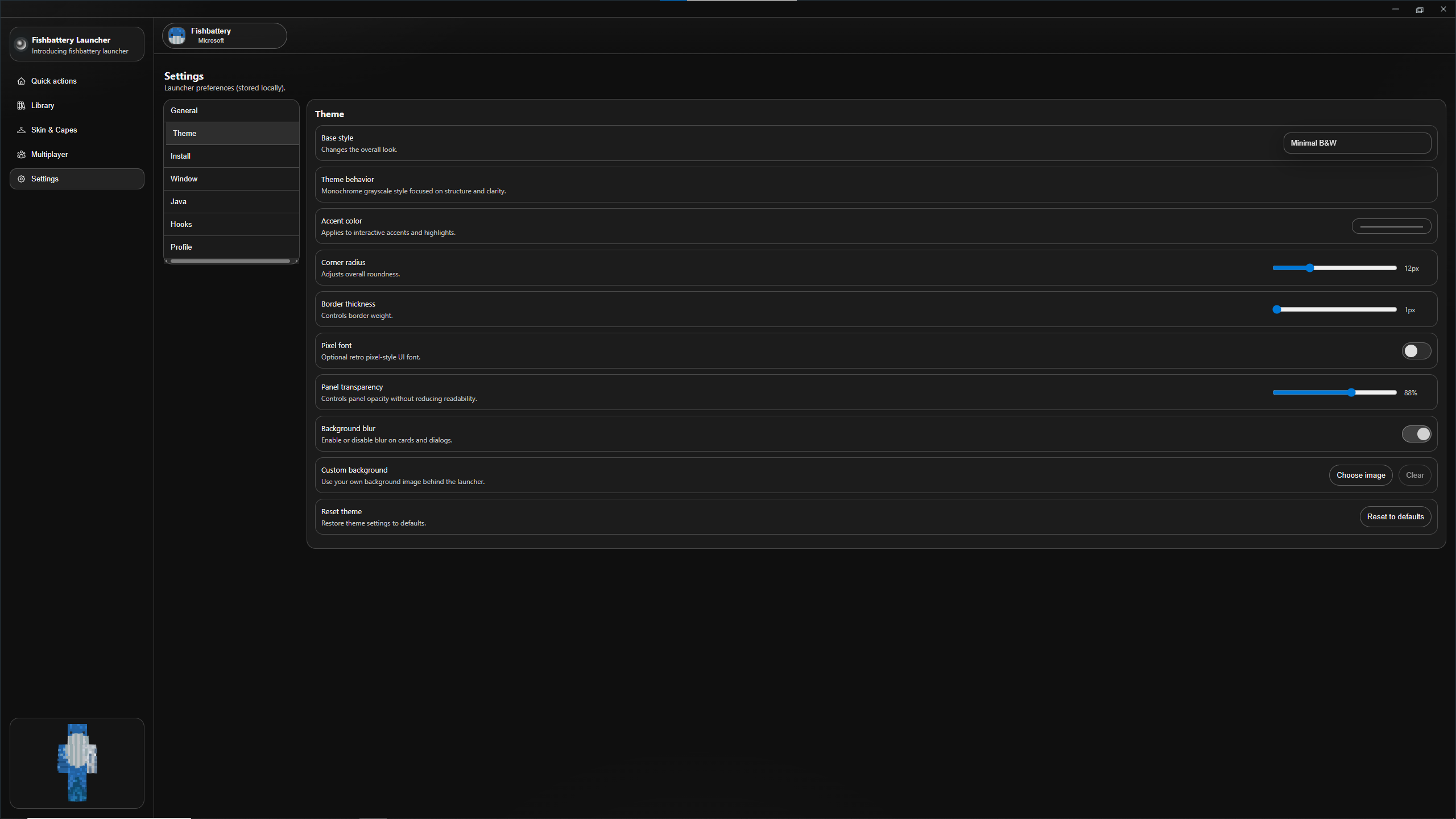Click the Fishbattery Launcher logo

20,43
